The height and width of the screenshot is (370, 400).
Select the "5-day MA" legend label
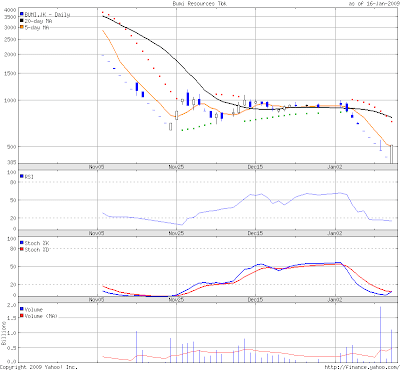click(37, 27)
